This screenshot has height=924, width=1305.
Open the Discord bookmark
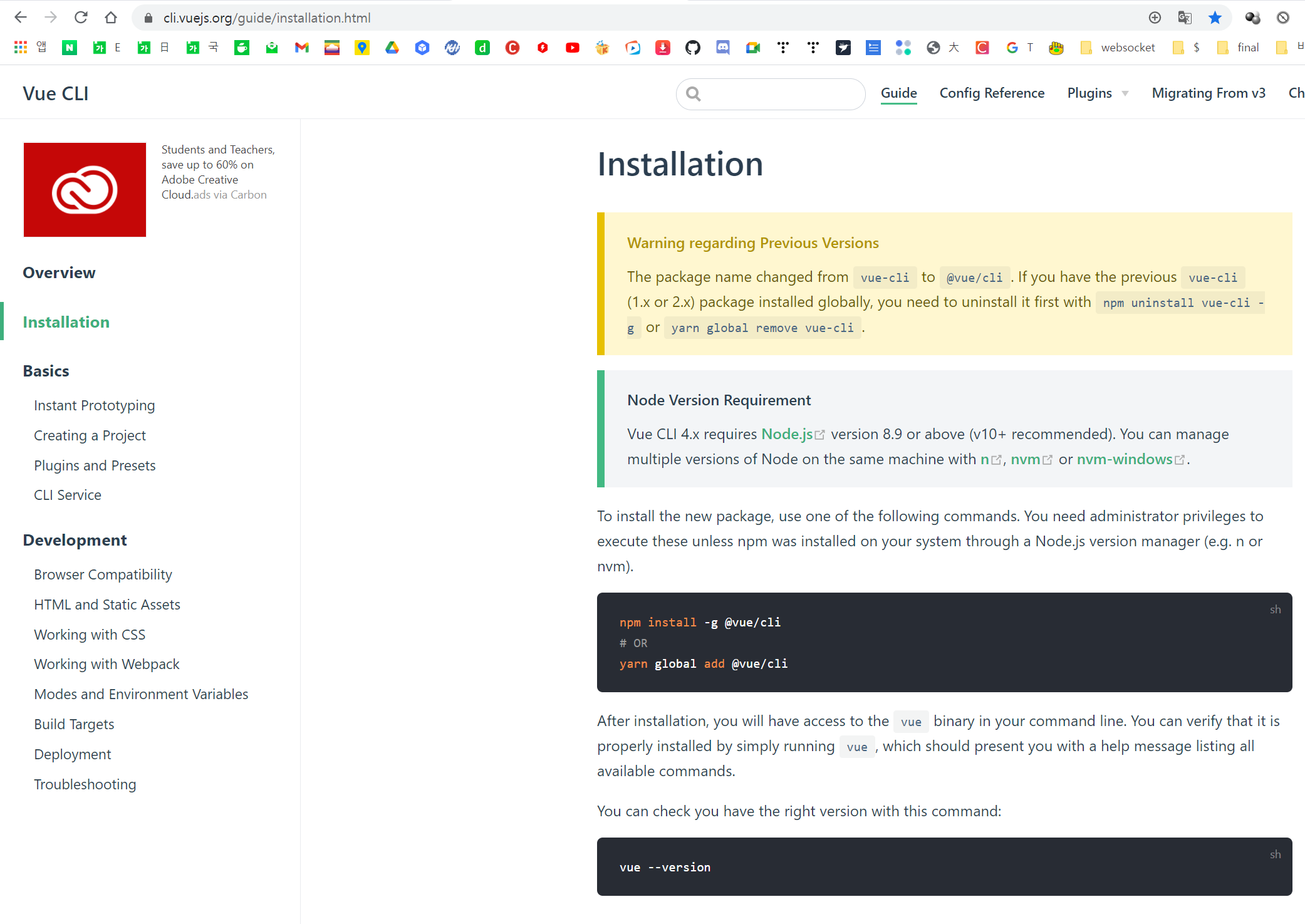click(x=723, y=48)
